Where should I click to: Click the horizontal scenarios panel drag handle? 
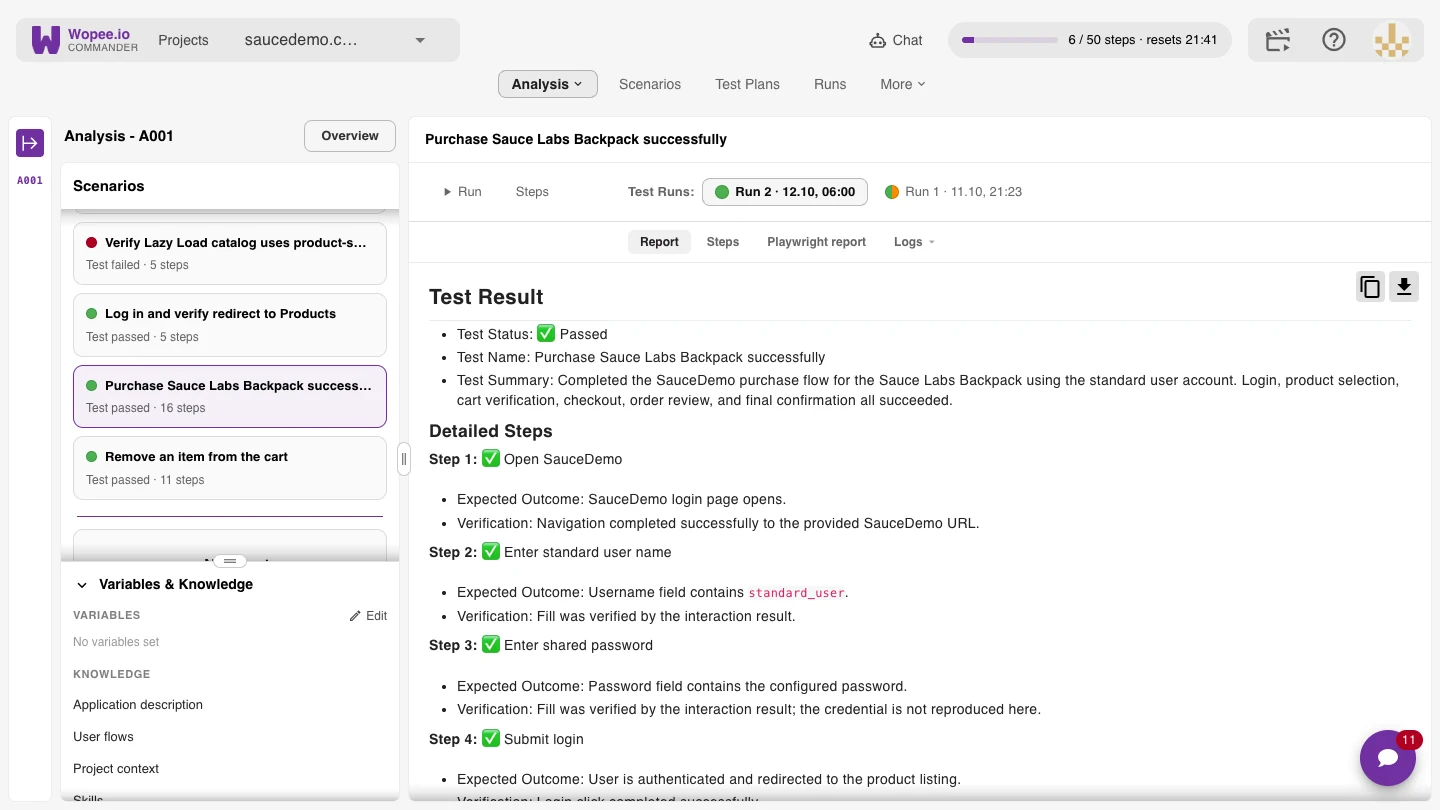pyautogui.click(x=230, y=561)
